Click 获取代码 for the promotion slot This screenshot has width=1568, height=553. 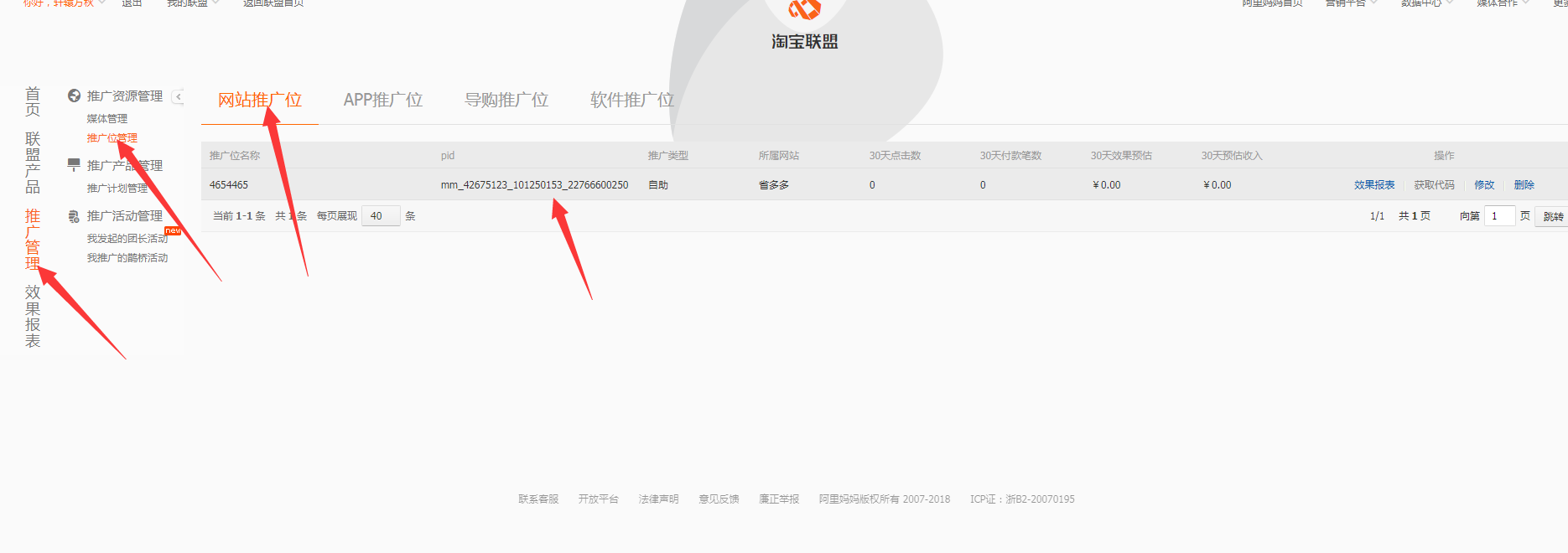tap(1434, 185)
